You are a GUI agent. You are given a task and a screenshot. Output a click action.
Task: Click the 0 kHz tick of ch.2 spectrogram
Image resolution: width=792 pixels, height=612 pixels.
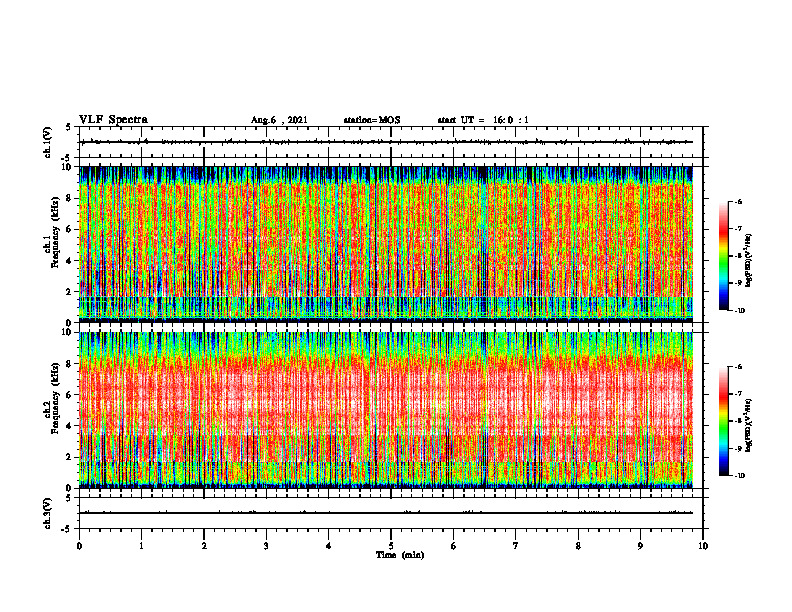click(69, 488)
